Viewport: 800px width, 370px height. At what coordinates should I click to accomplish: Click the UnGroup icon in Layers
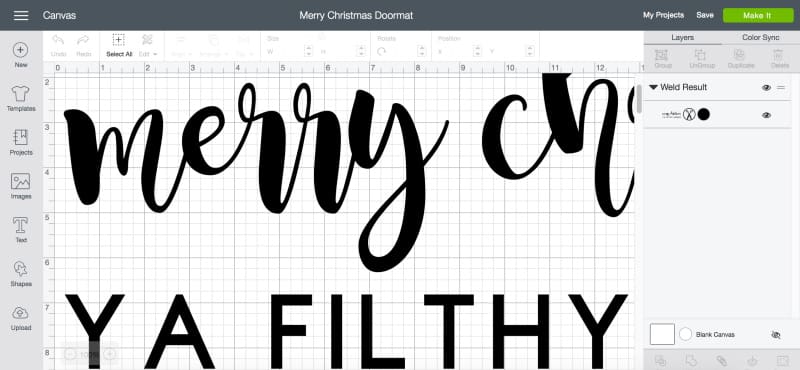tap(701, 55)
